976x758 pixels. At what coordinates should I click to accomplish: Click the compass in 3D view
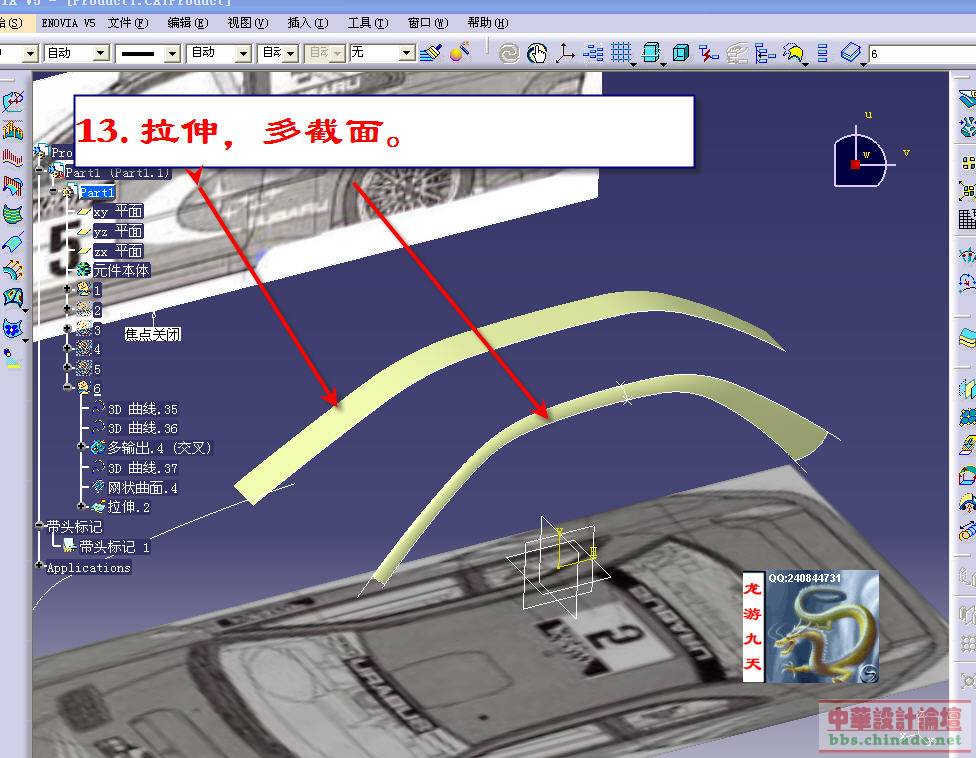pyautogui.click(x=861, y=159)
